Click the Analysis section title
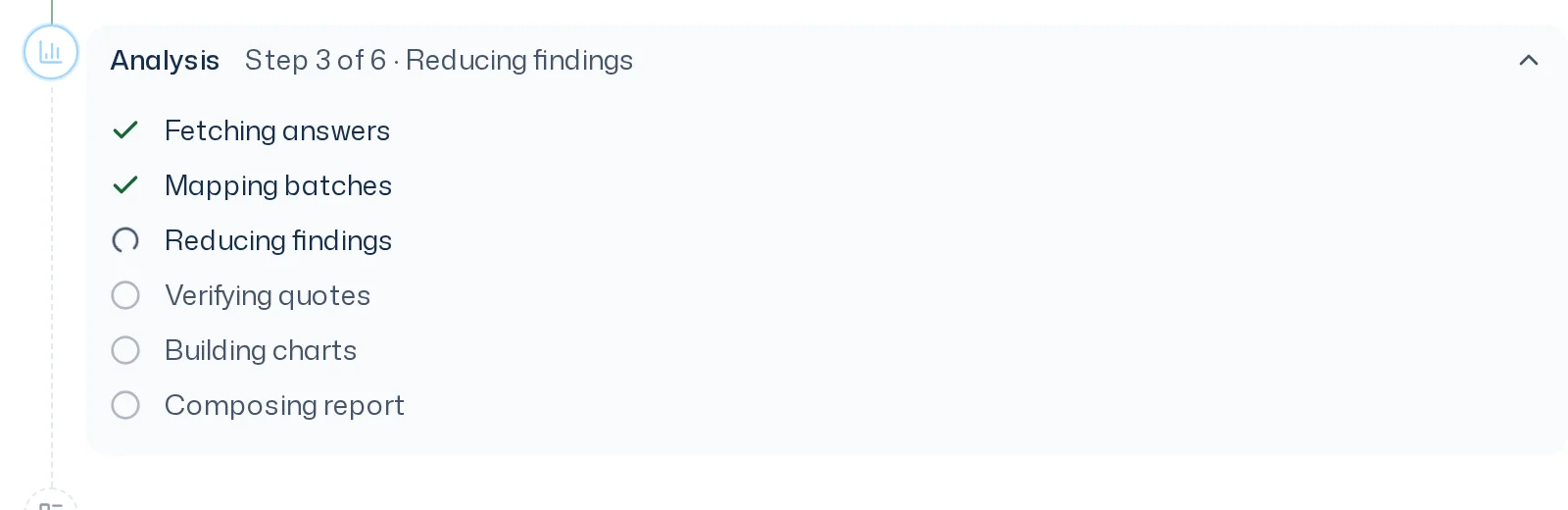 165,61
